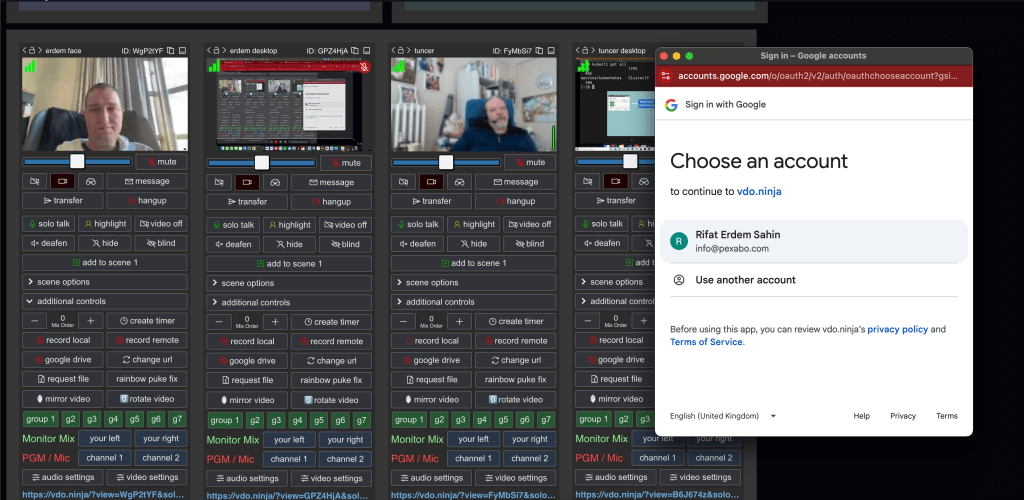Click the window icon beside ID GPZ4HjA
The image size is (1024, 500).
(x=368, y=50)
